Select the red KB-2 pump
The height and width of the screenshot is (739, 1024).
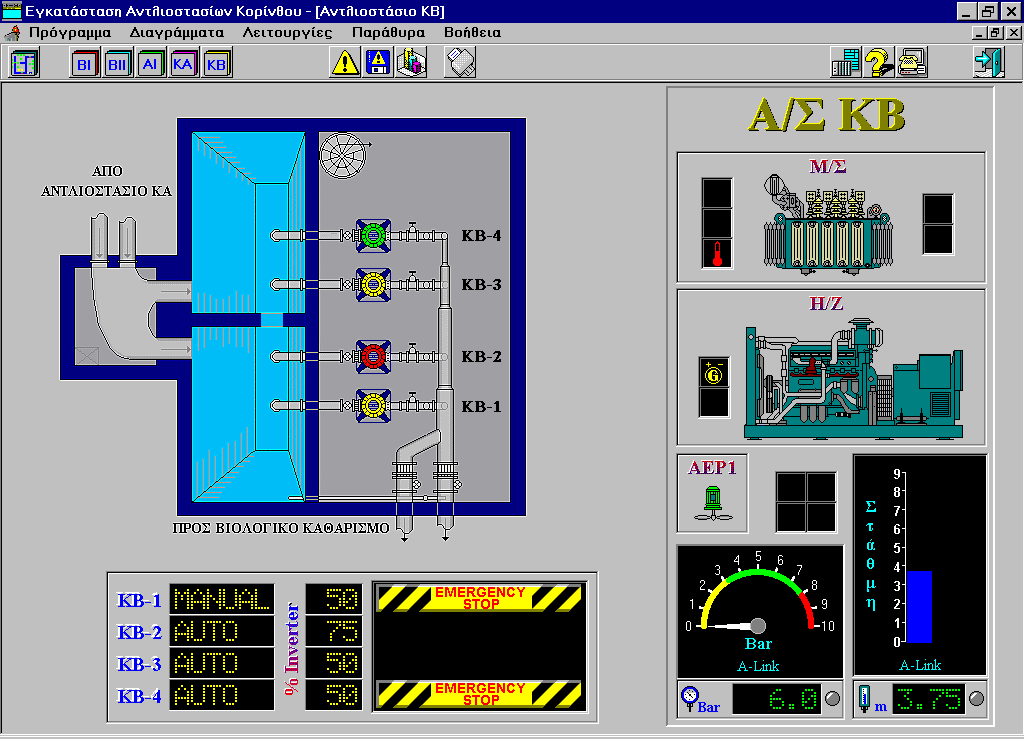tap(373, 355)
